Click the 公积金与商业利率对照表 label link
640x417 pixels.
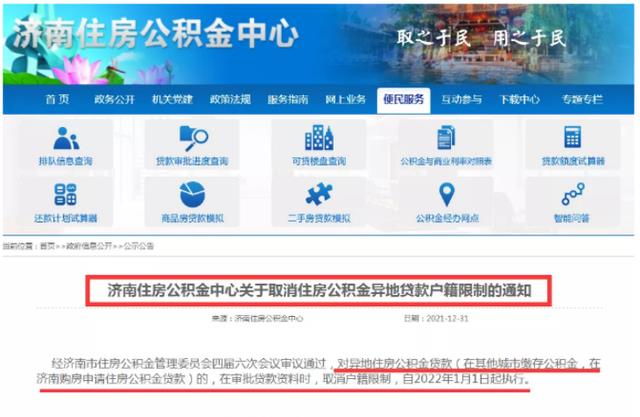pyautogui.click(x=446, y=161)
